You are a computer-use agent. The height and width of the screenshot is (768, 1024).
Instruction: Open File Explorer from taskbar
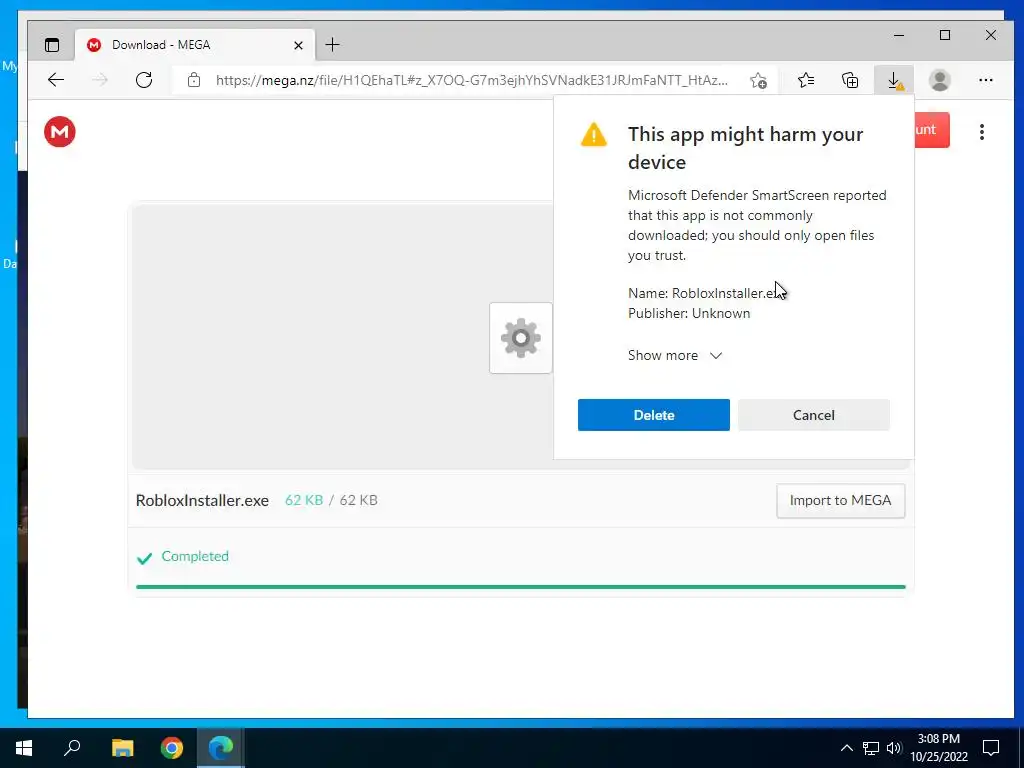(122, 748)
